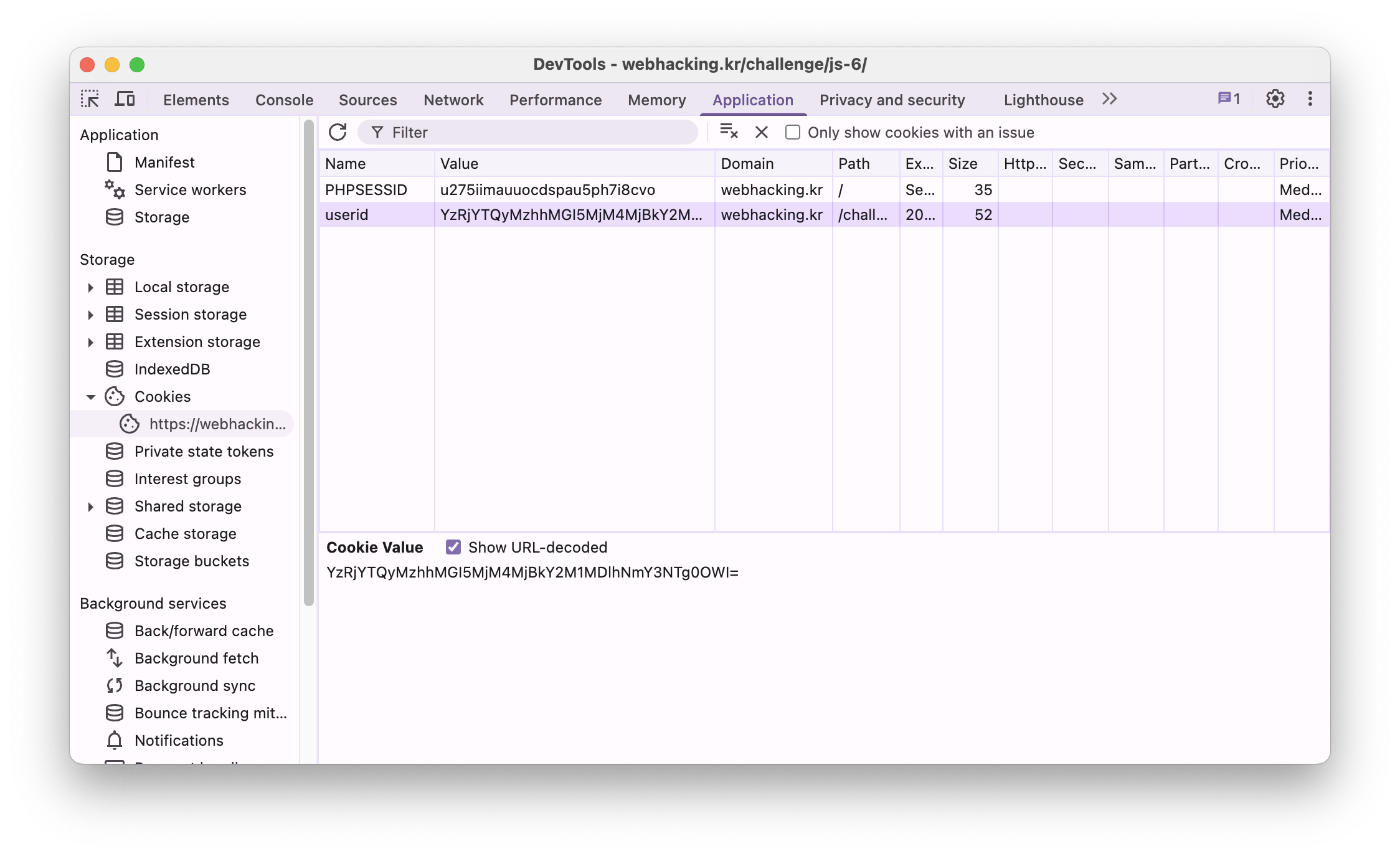The width and height of the screenshot is (1400, 856).
Task: Clear all cookies icon
Action: (729, 132)
